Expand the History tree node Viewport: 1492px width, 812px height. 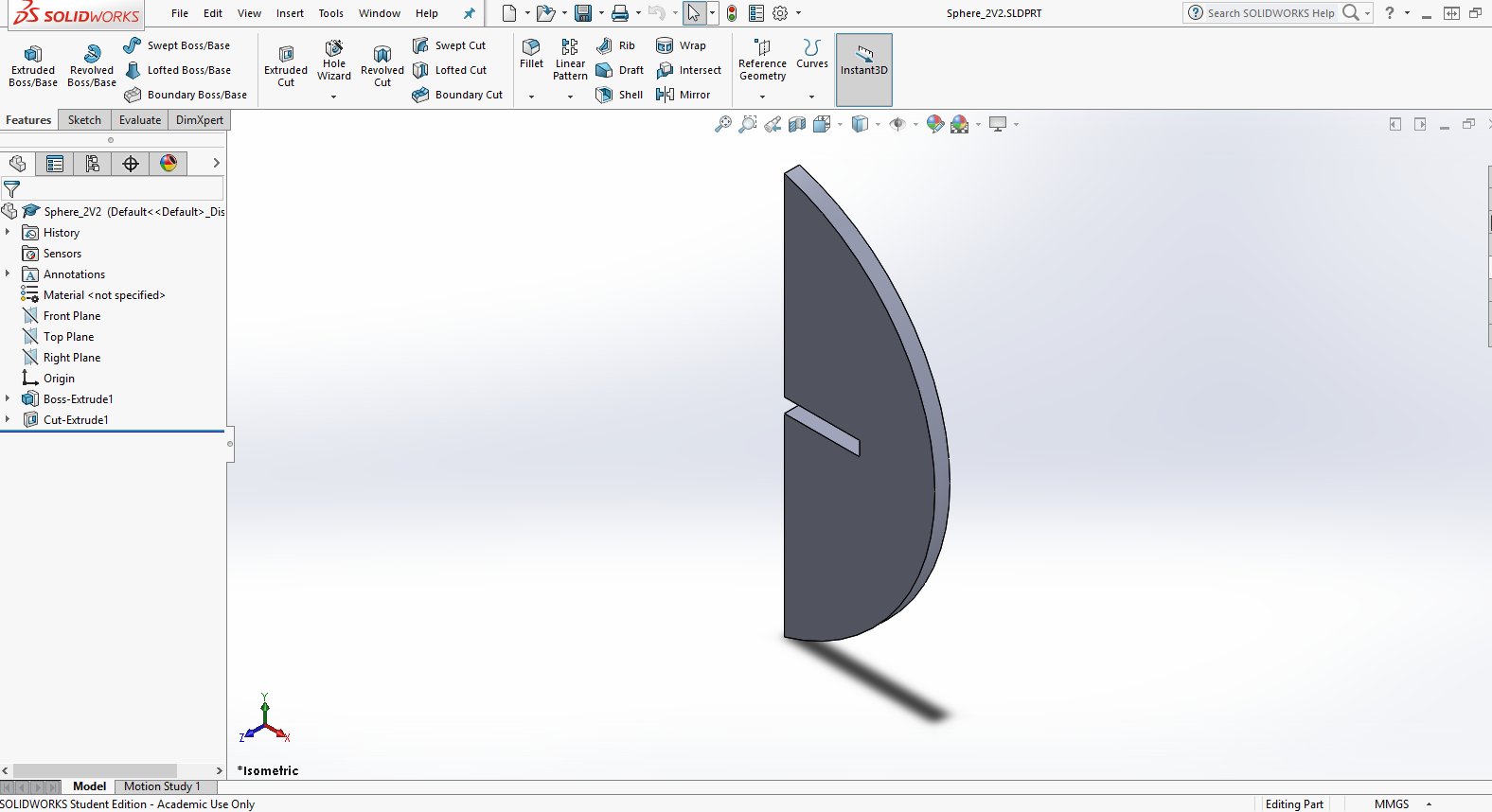(8, 232)
